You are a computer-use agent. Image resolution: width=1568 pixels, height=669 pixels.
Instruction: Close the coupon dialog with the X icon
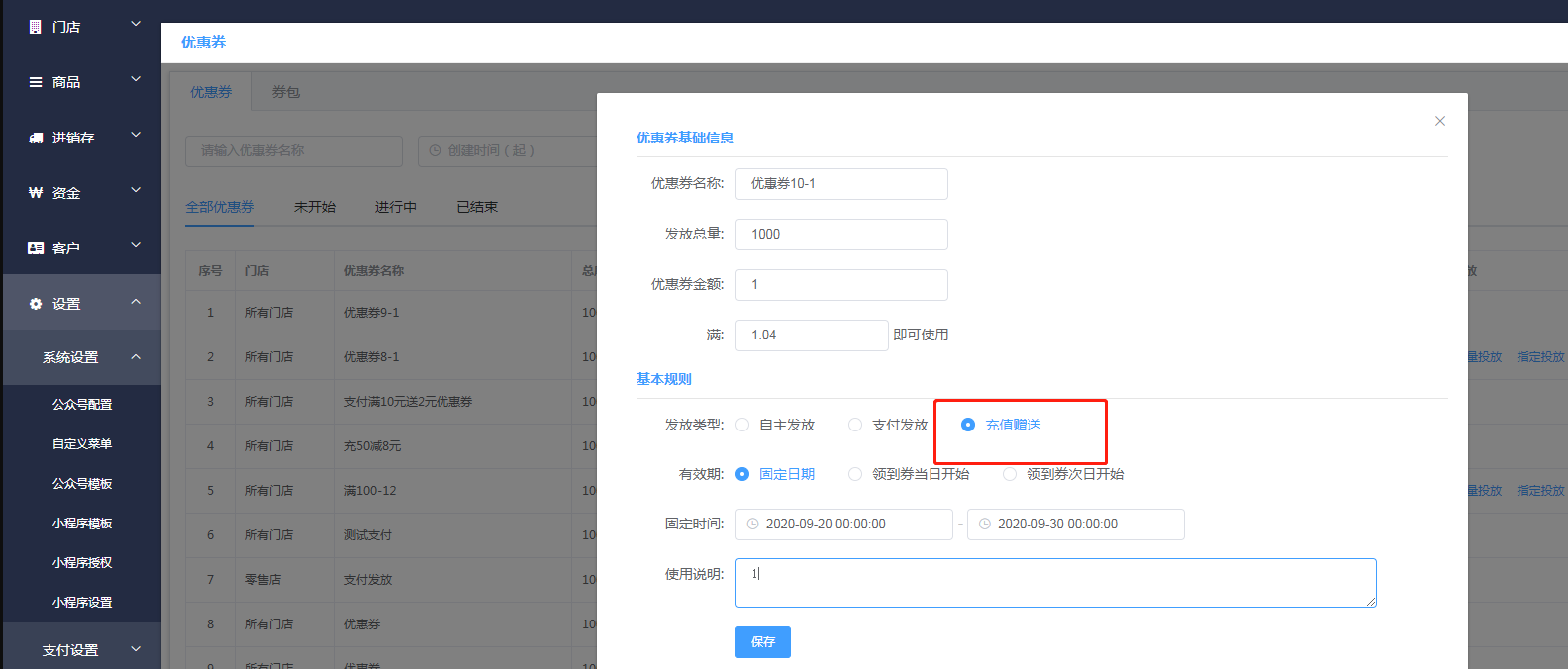click(1440, 121)
